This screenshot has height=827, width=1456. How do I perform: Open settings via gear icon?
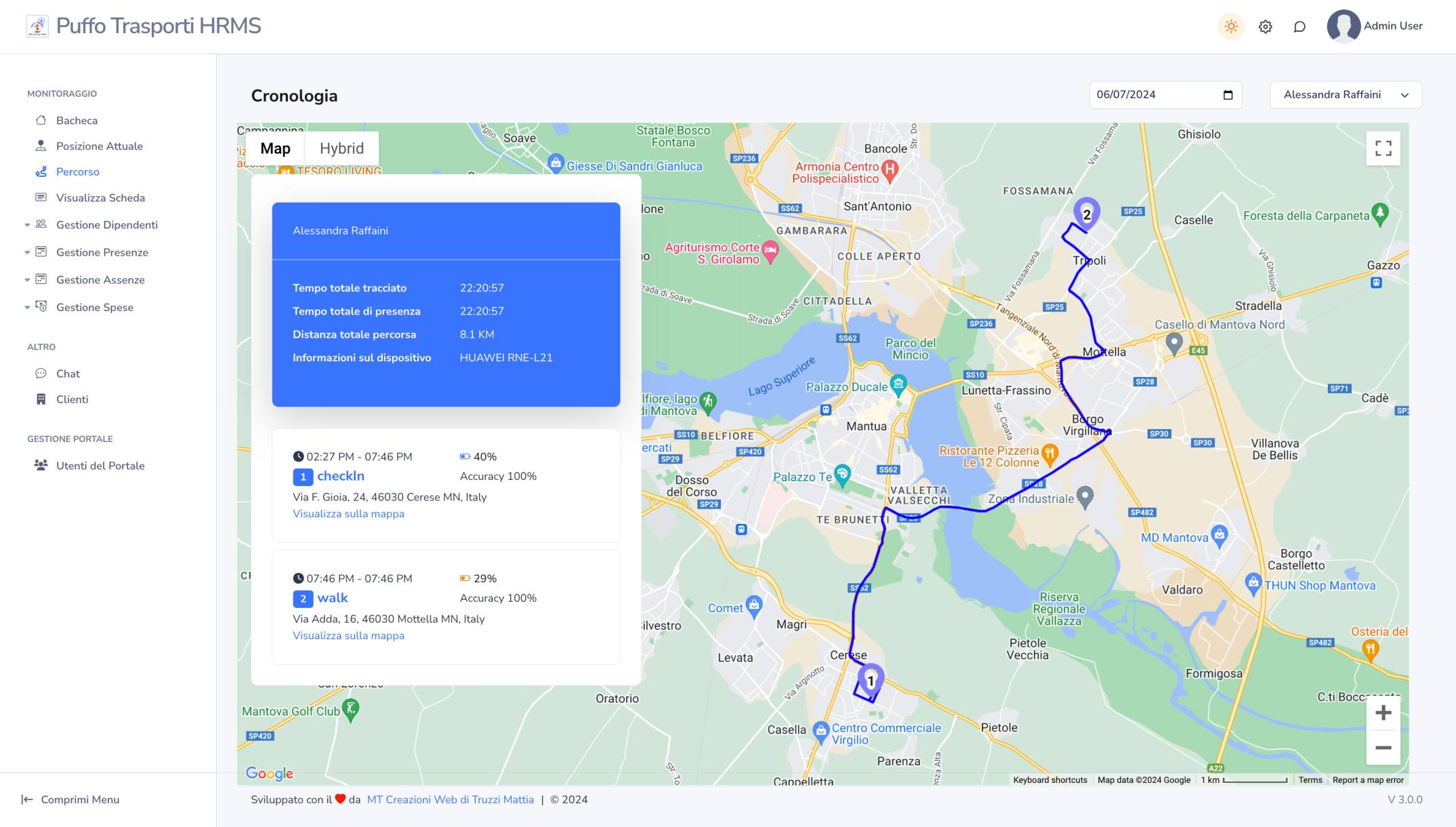point(1265,26)
